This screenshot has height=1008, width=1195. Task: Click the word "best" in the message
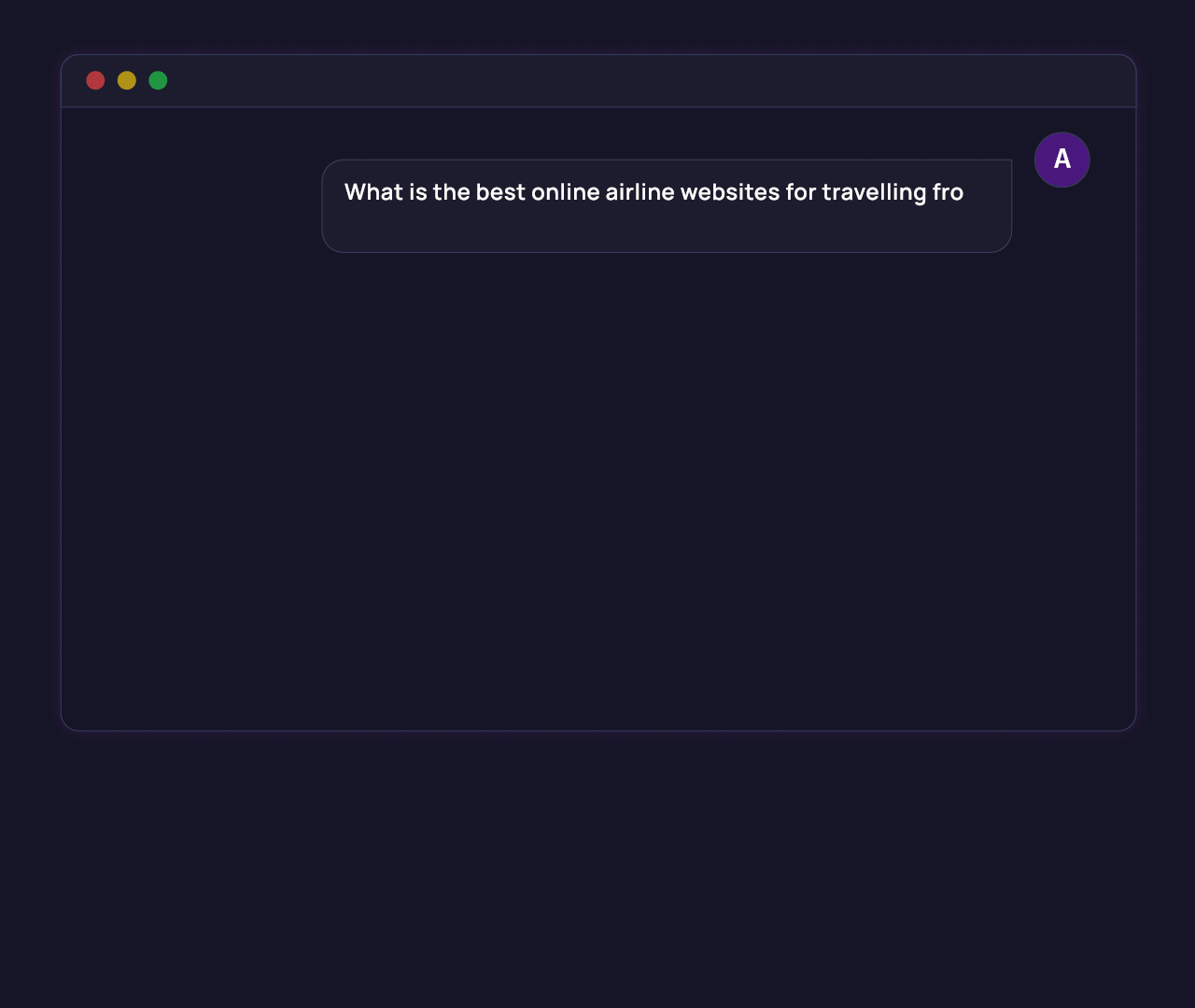[500, 192]
